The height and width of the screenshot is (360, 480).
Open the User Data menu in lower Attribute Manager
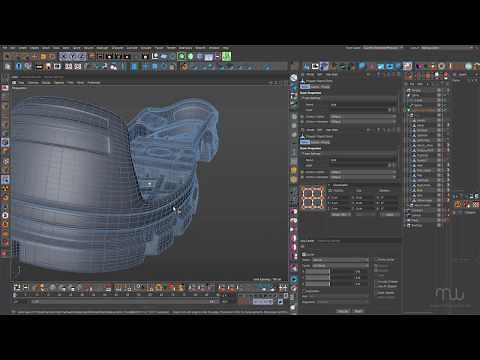point(332,130)
